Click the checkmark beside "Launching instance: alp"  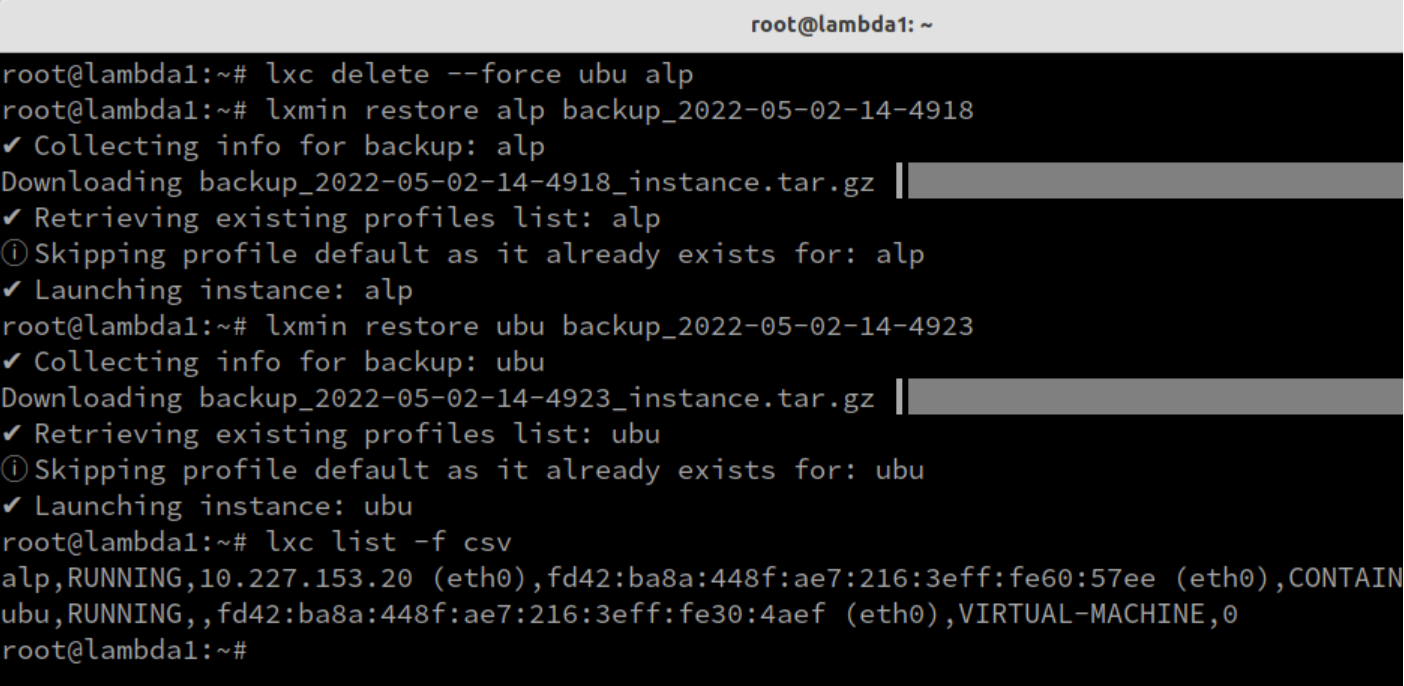11,290
